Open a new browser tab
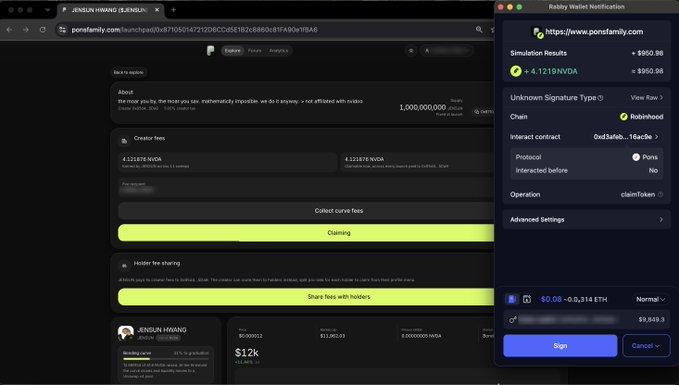The height and width of the screenshot is (385, 679). (173, 10)
